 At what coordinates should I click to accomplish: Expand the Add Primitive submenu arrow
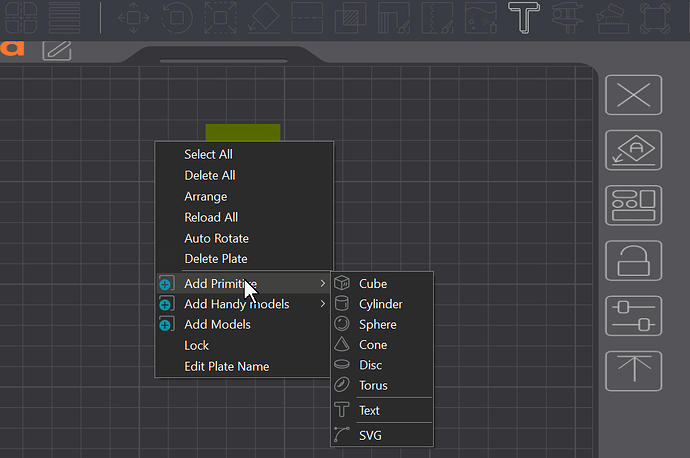click(323, 283)
